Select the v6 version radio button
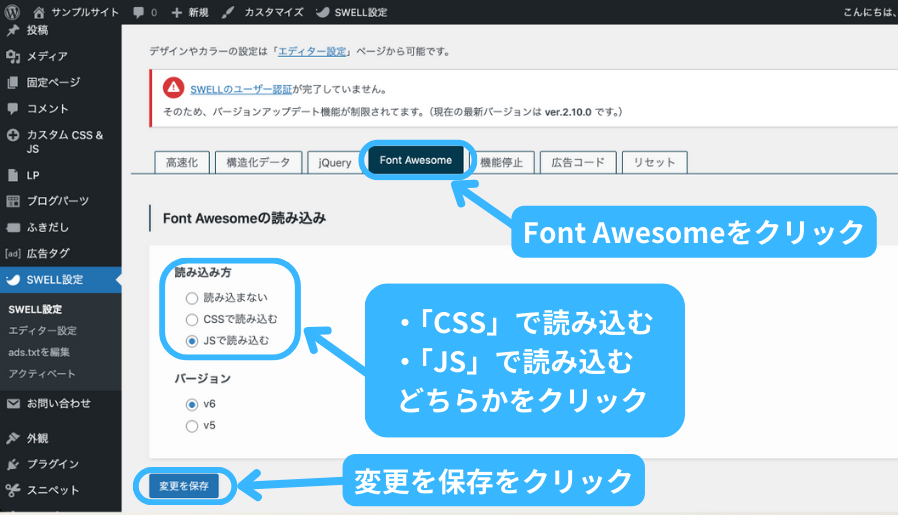Image resolution: width=920 pixels, height=515 pixels. [x=192, y=405]
